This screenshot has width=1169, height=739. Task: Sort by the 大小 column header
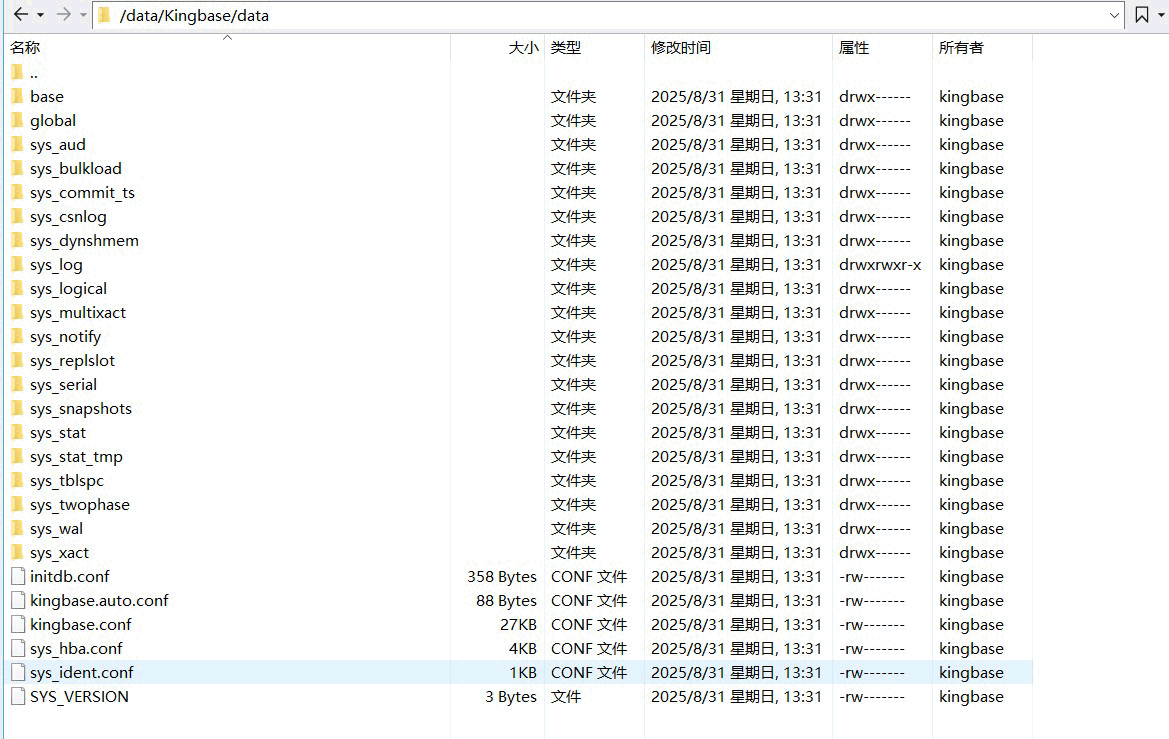point(523,48)
